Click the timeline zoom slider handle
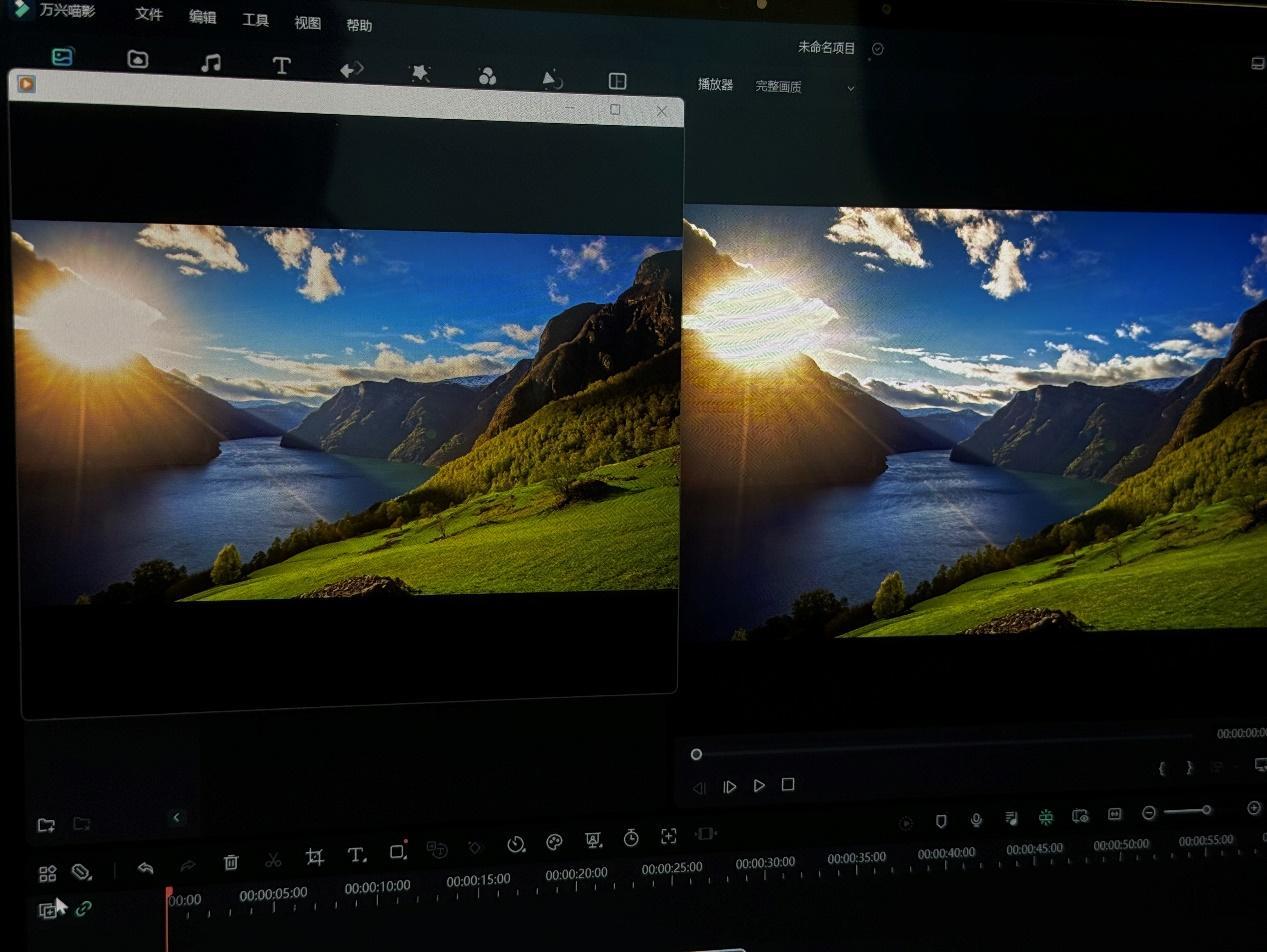Viewport: 1267px width, 952px height. (1206, 810)
